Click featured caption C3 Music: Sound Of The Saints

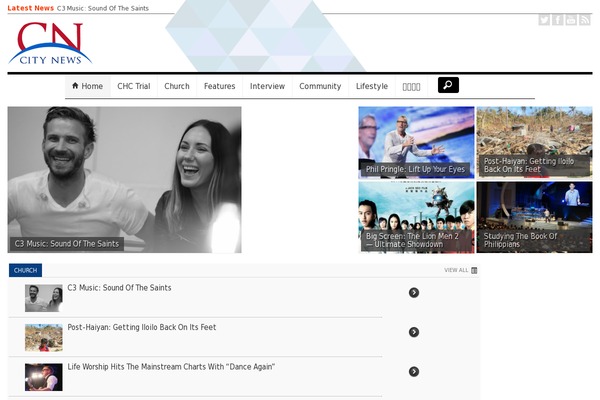tap(67, 243)
